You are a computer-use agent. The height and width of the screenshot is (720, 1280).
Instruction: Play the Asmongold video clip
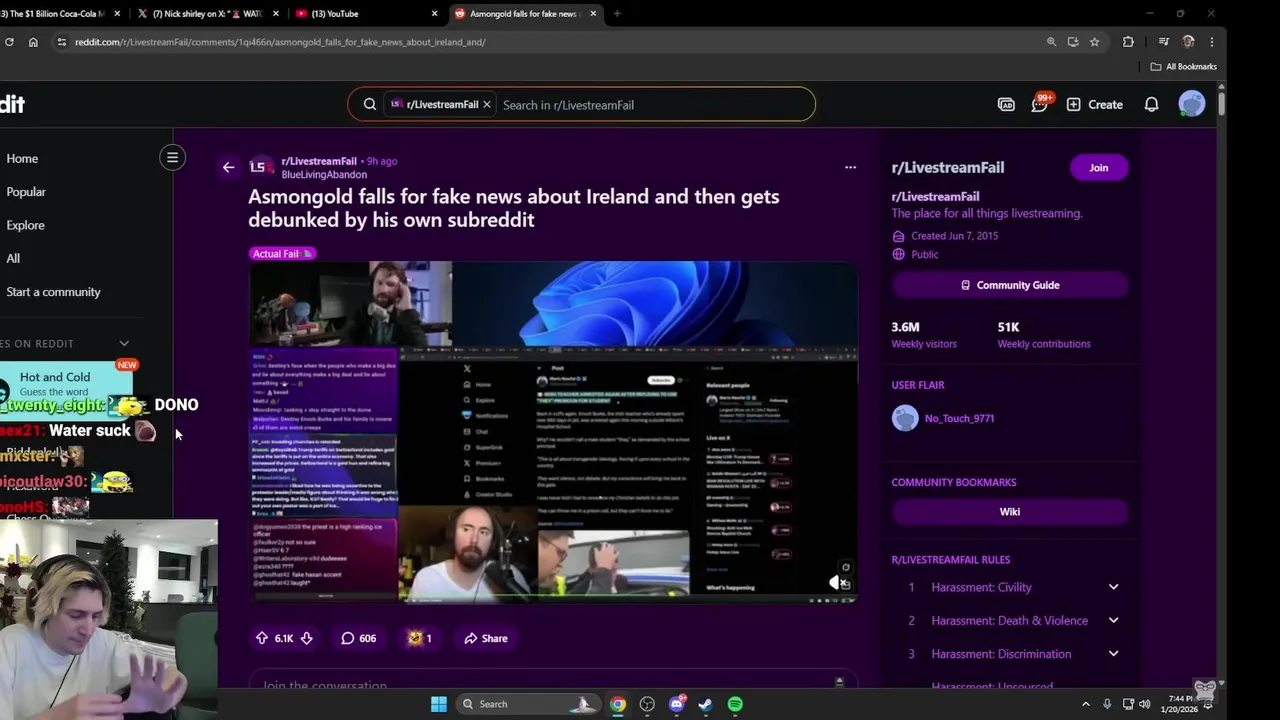coord(553,432)
